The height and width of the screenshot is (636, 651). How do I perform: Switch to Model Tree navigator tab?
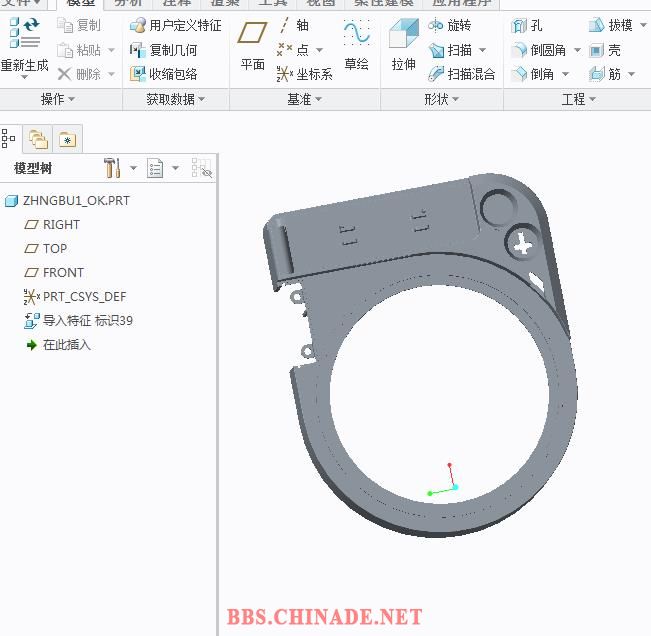pyautogui.click(x=8, y=138)
